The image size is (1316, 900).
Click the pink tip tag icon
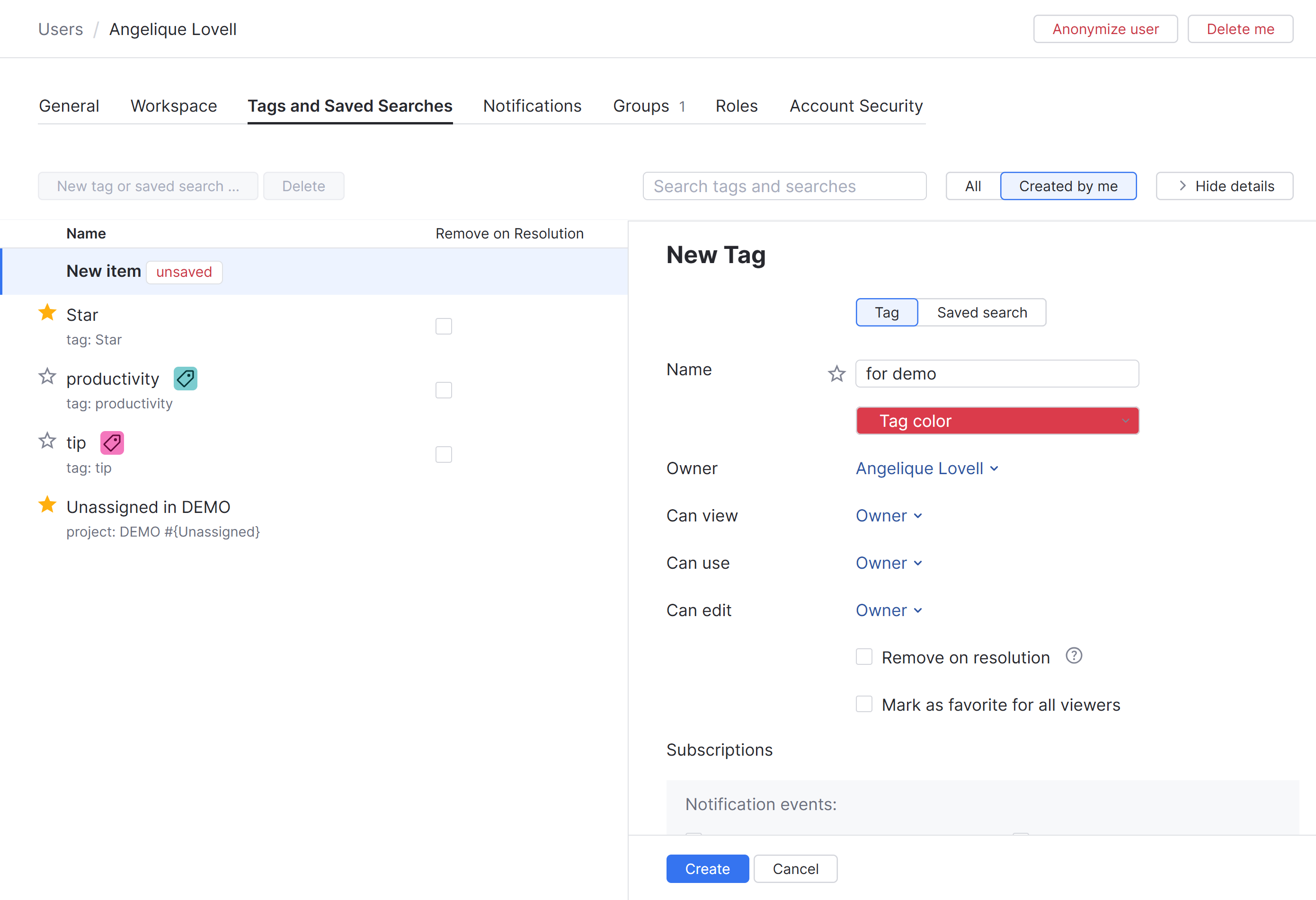pos(112,442)
